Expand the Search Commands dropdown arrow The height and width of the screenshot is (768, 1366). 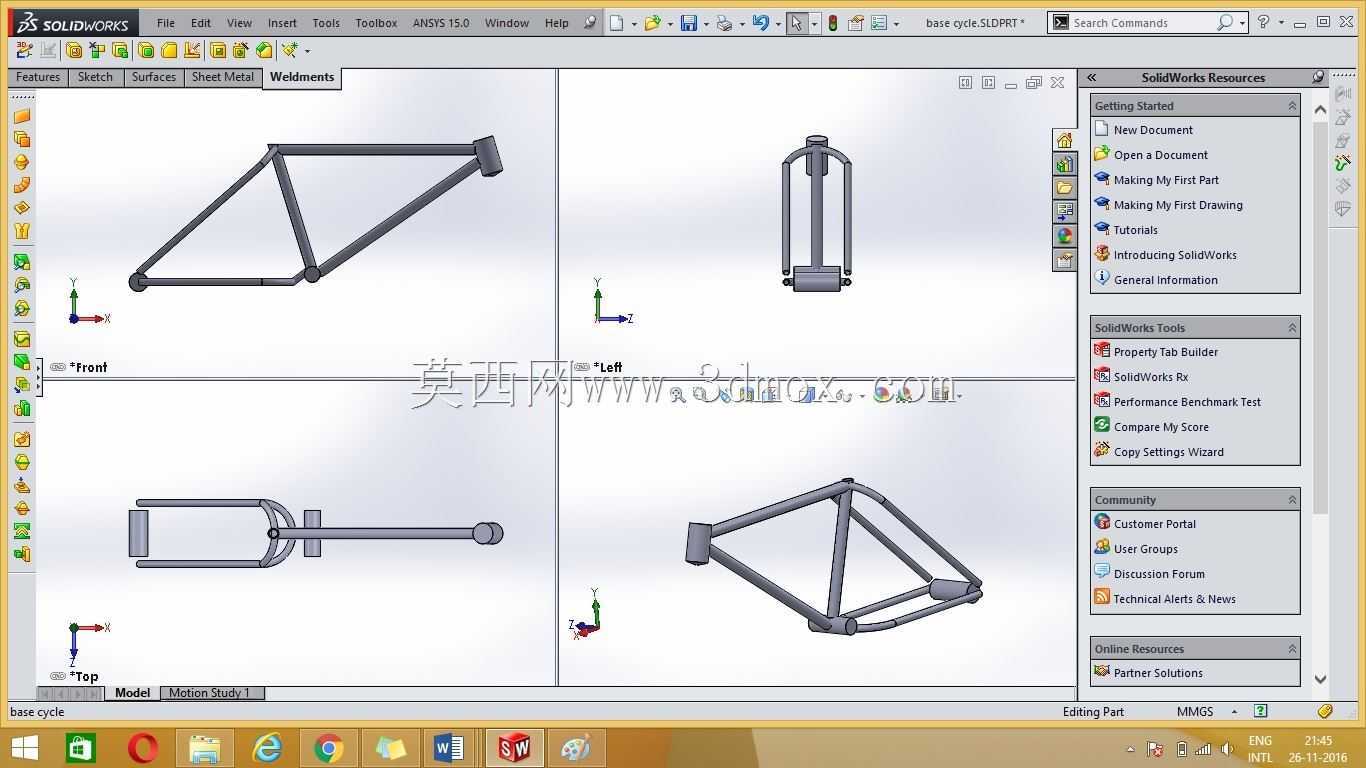click(x=1242, y=23)
